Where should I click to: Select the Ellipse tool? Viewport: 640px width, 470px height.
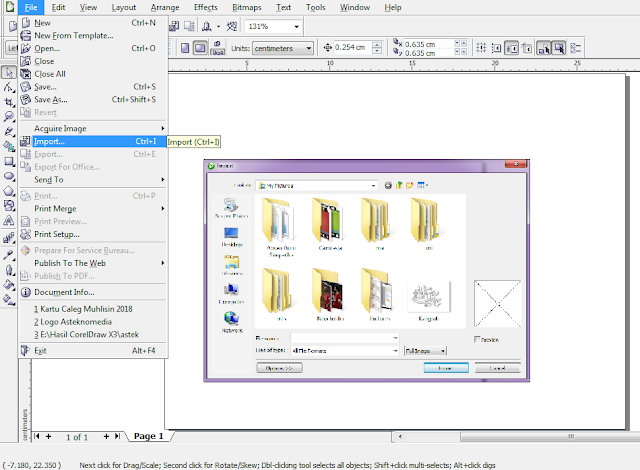(9, 176)
